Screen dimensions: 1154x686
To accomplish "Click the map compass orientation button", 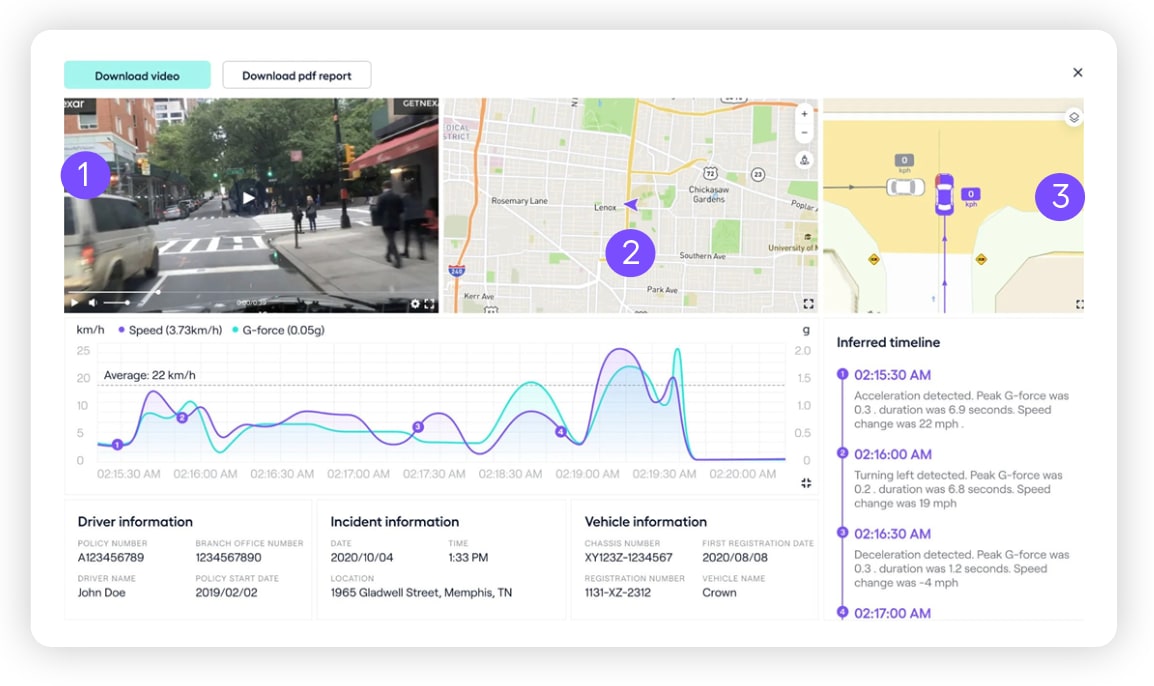I will click(804, 160).
